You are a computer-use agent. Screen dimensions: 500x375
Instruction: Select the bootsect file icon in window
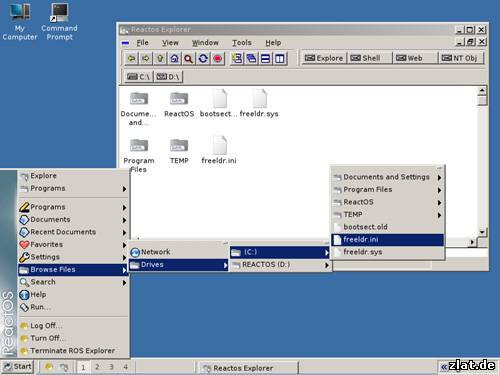(219, 103)
